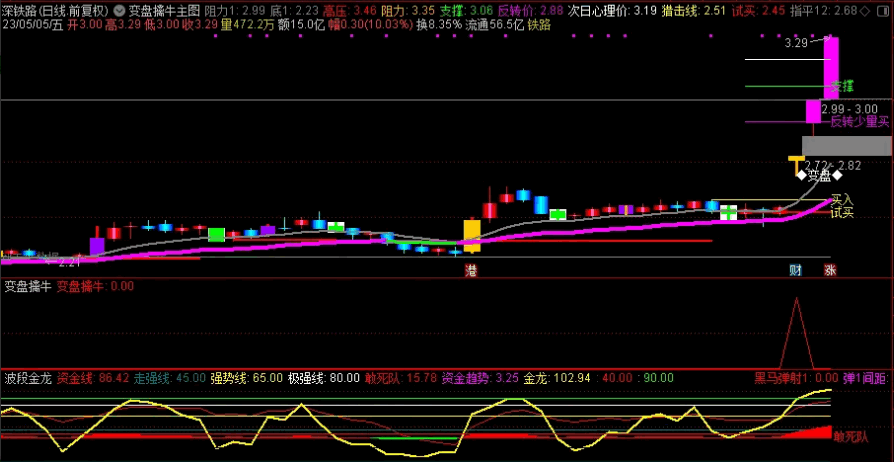Click the 流通56.5亿 float value
Viewport: 894px width, 462px height.
click(x=494, y=24)
